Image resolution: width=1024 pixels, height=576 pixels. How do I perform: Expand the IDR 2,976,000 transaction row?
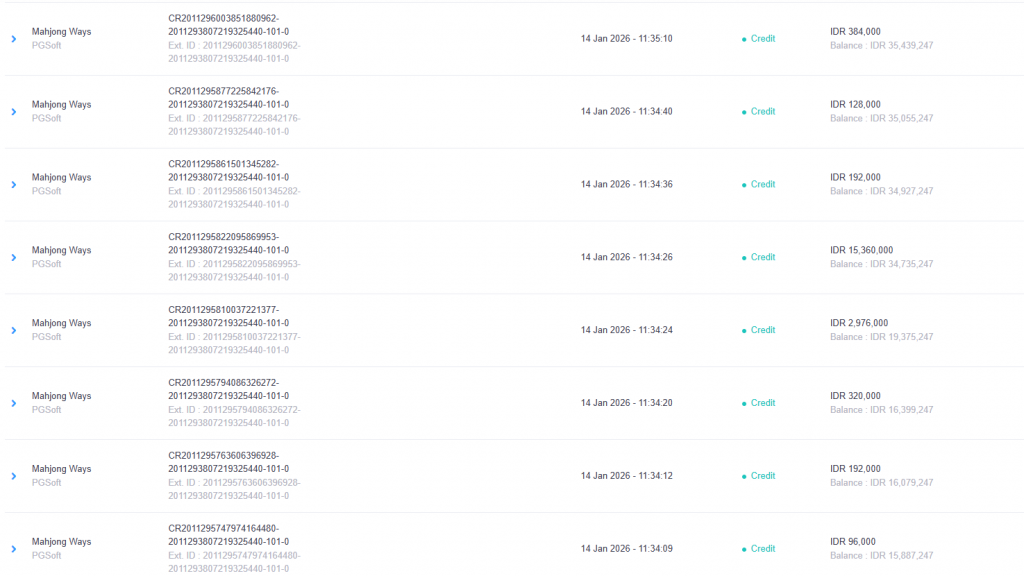[x=14, y=331]
